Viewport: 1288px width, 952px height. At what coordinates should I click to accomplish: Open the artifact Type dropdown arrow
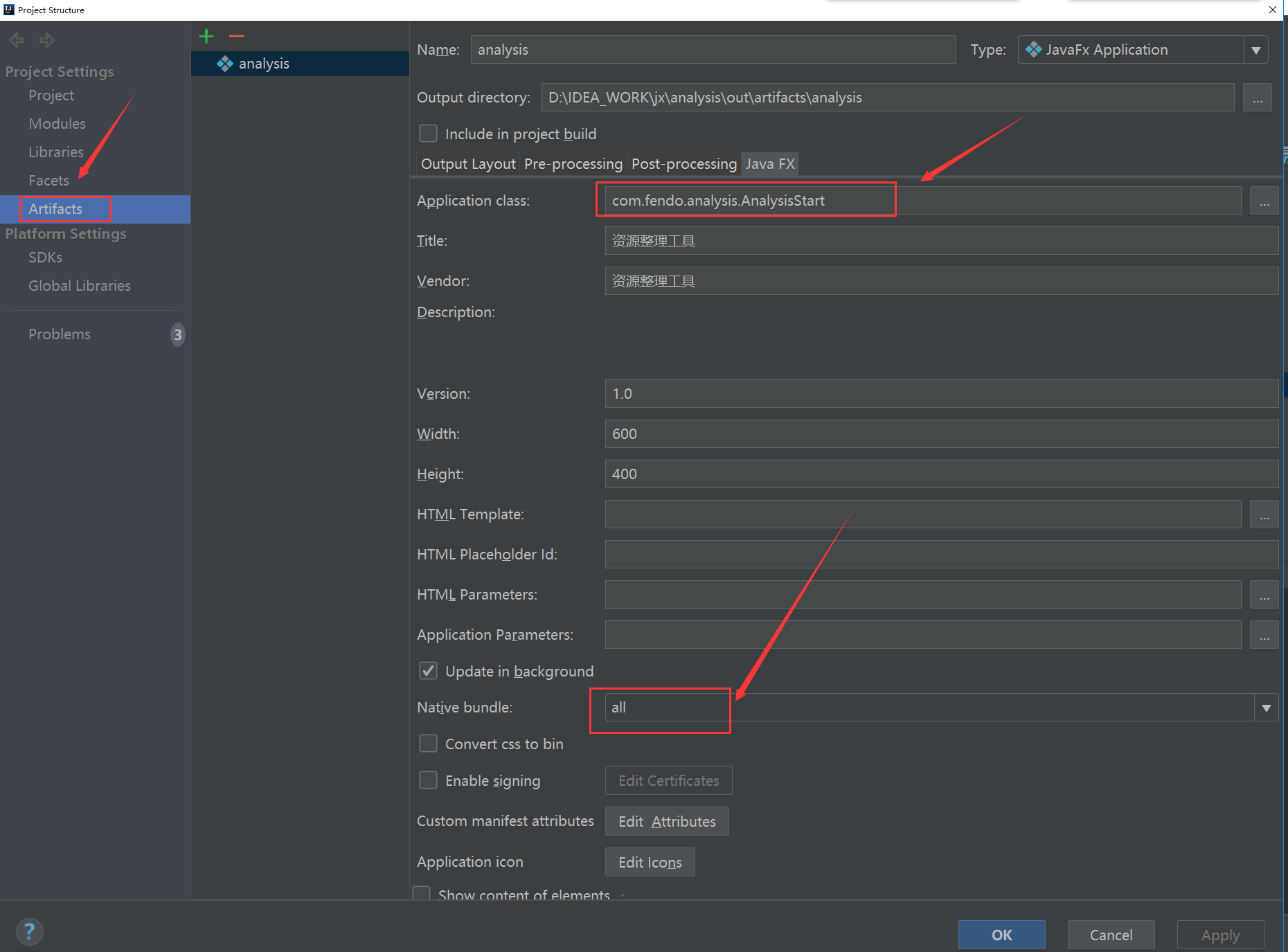click(x=1256, y=50)
